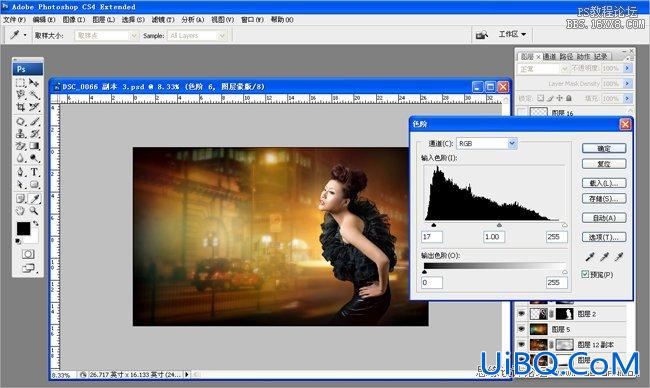Toggle lock all padlock icon
The image size is (650, 388).
(569, 98)
